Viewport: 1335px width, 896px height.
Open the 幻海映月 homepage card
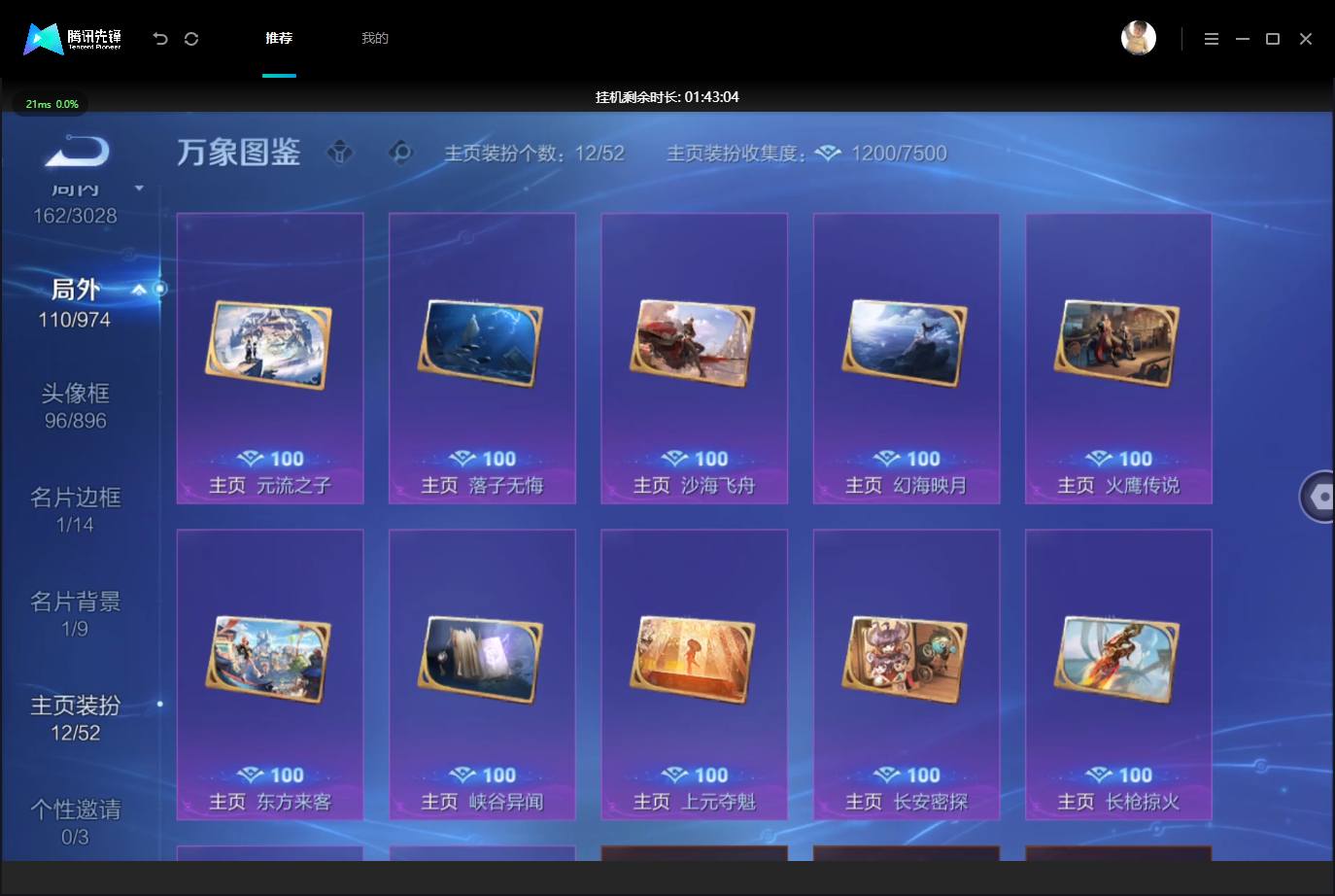click(x=907, y=359)
